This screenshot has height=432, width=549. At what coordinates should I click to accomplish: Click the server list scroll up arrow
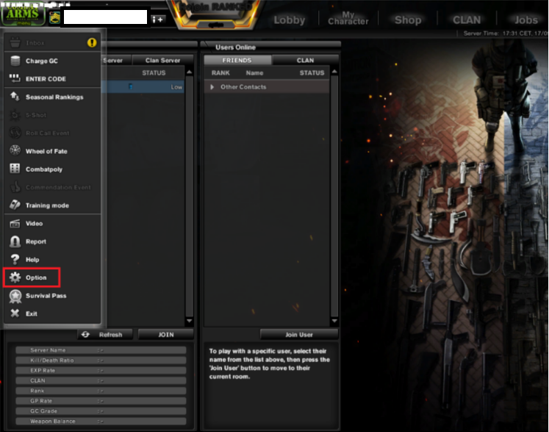point(189,72)
